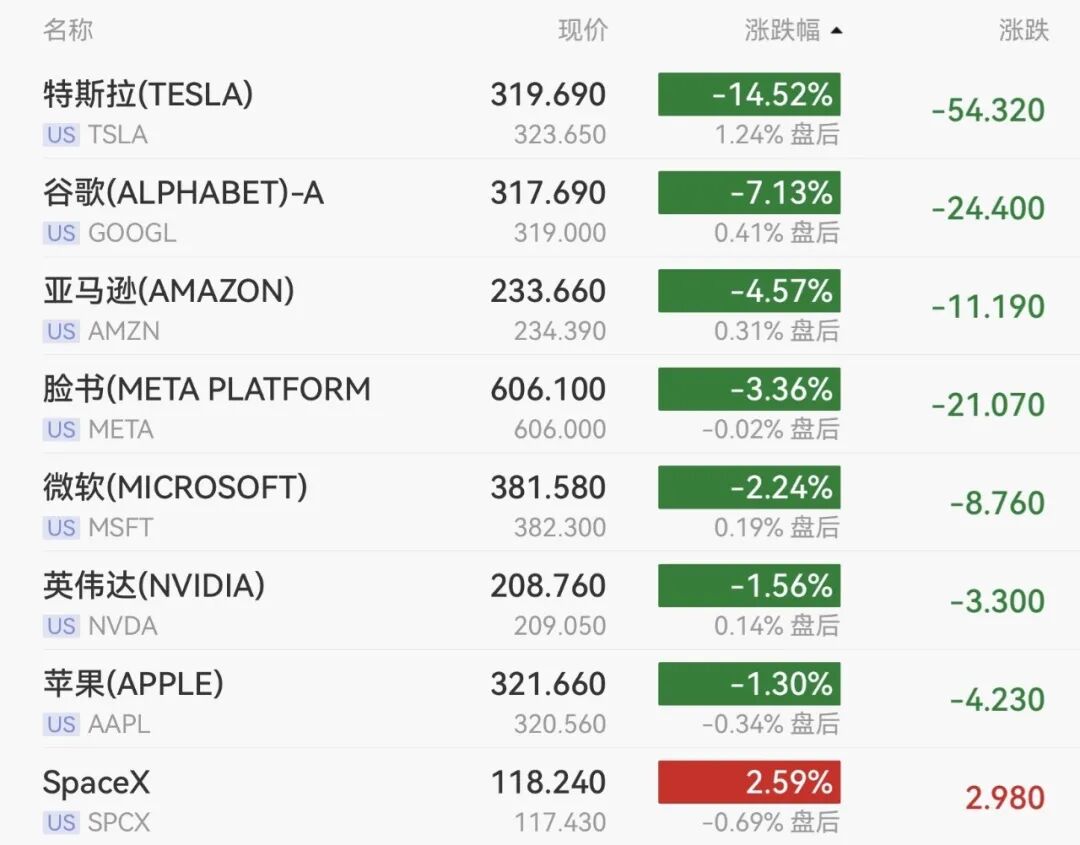The image size is (1080, 845).
Task: Click the 名称 column header
Action: (x=68, y=30)
